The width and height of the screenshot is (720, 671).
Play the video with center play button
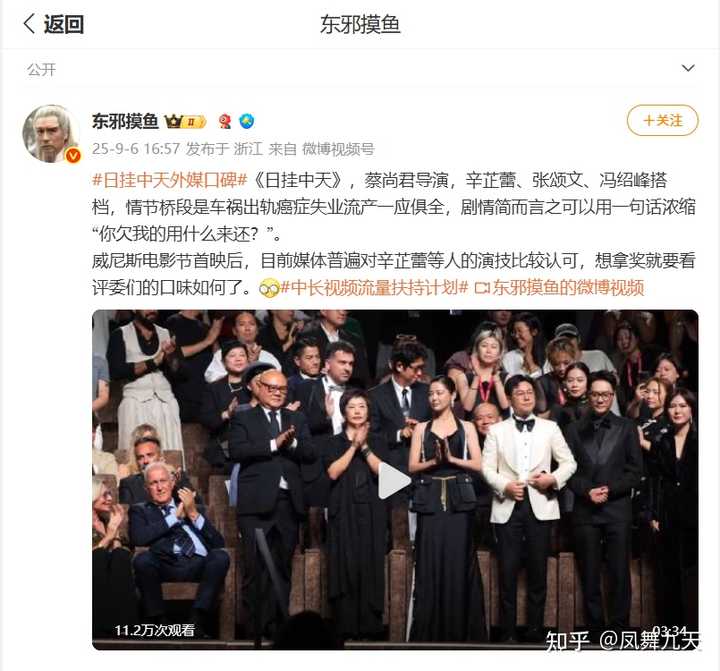coord(394,480)
